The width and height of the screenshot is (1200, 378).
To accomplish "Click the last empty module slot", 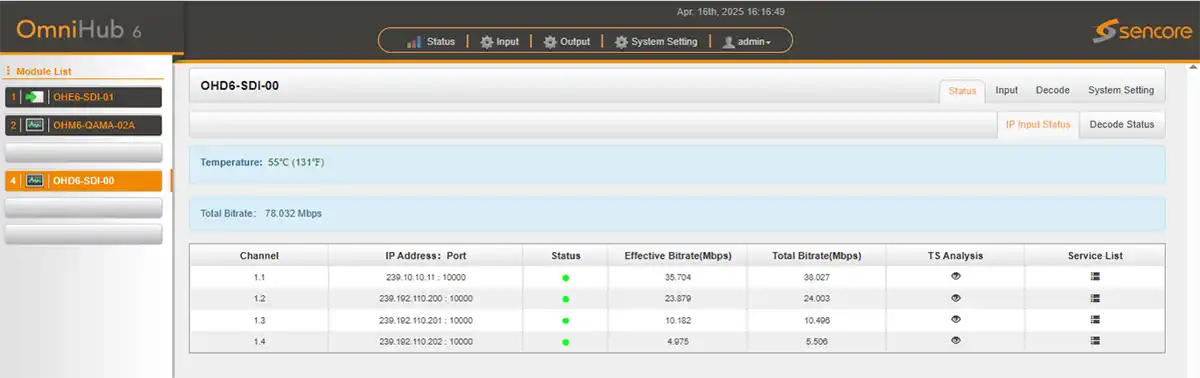I will [84, 234].
